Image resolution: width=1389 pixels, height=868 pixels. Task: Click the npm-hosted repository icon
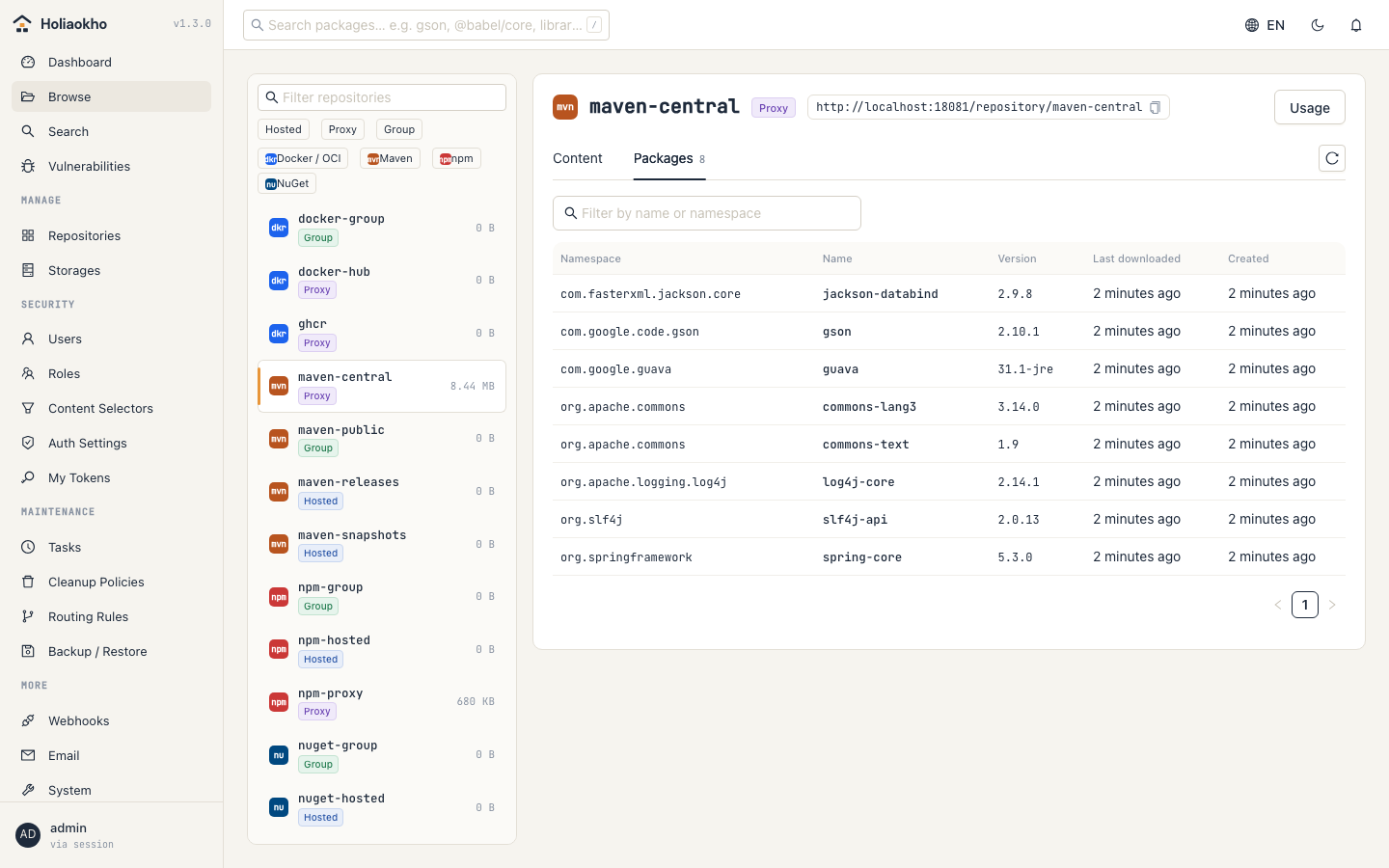[x=279, y=649]
